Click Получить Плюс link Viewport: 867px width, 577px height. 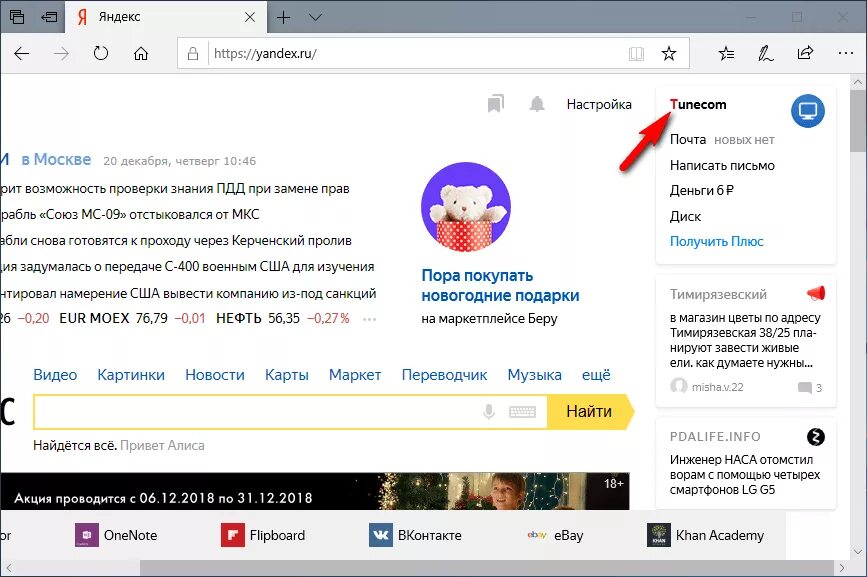click(x=717, y=242)
